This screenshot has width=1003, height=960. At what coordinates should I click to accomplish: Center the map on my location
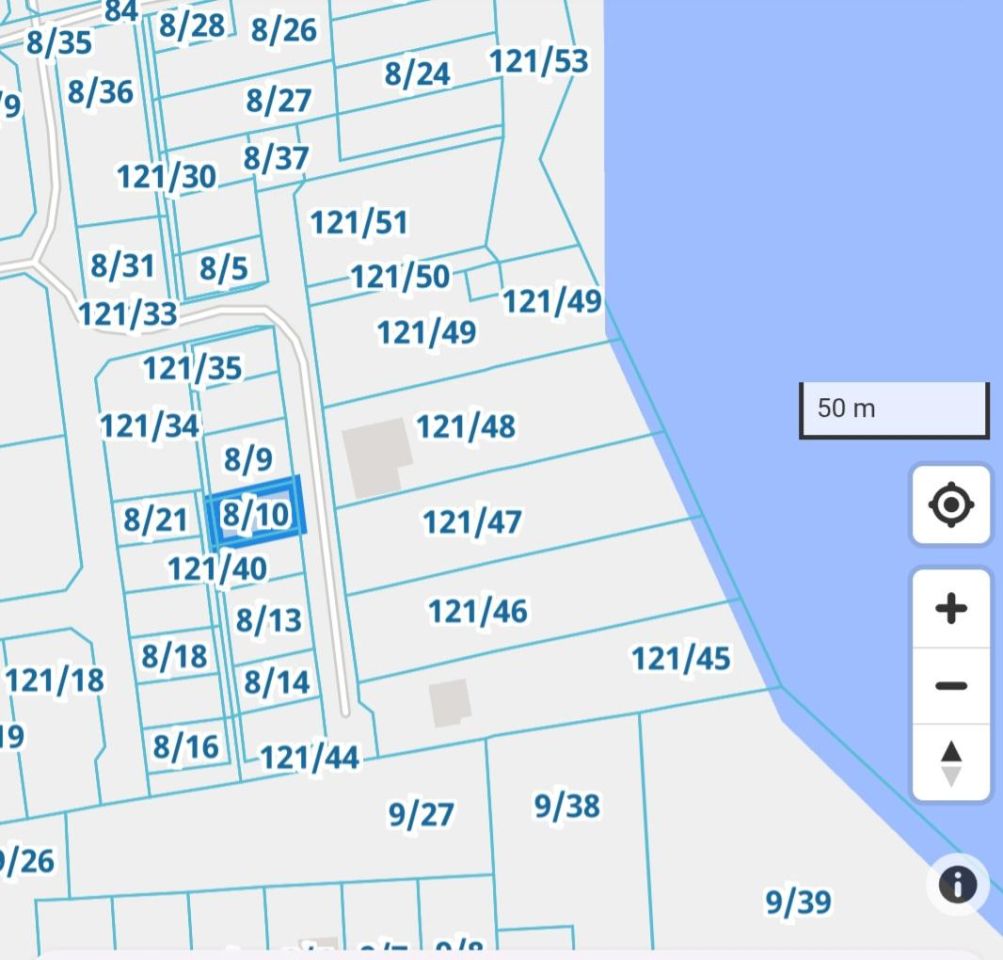pos(951,505)
